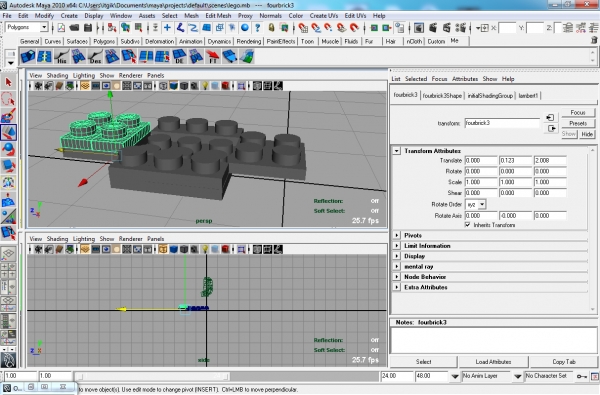This screenshot has height=395, width=600.
Task: Expand the Extra Attributes section
Action: pos(397,287)
